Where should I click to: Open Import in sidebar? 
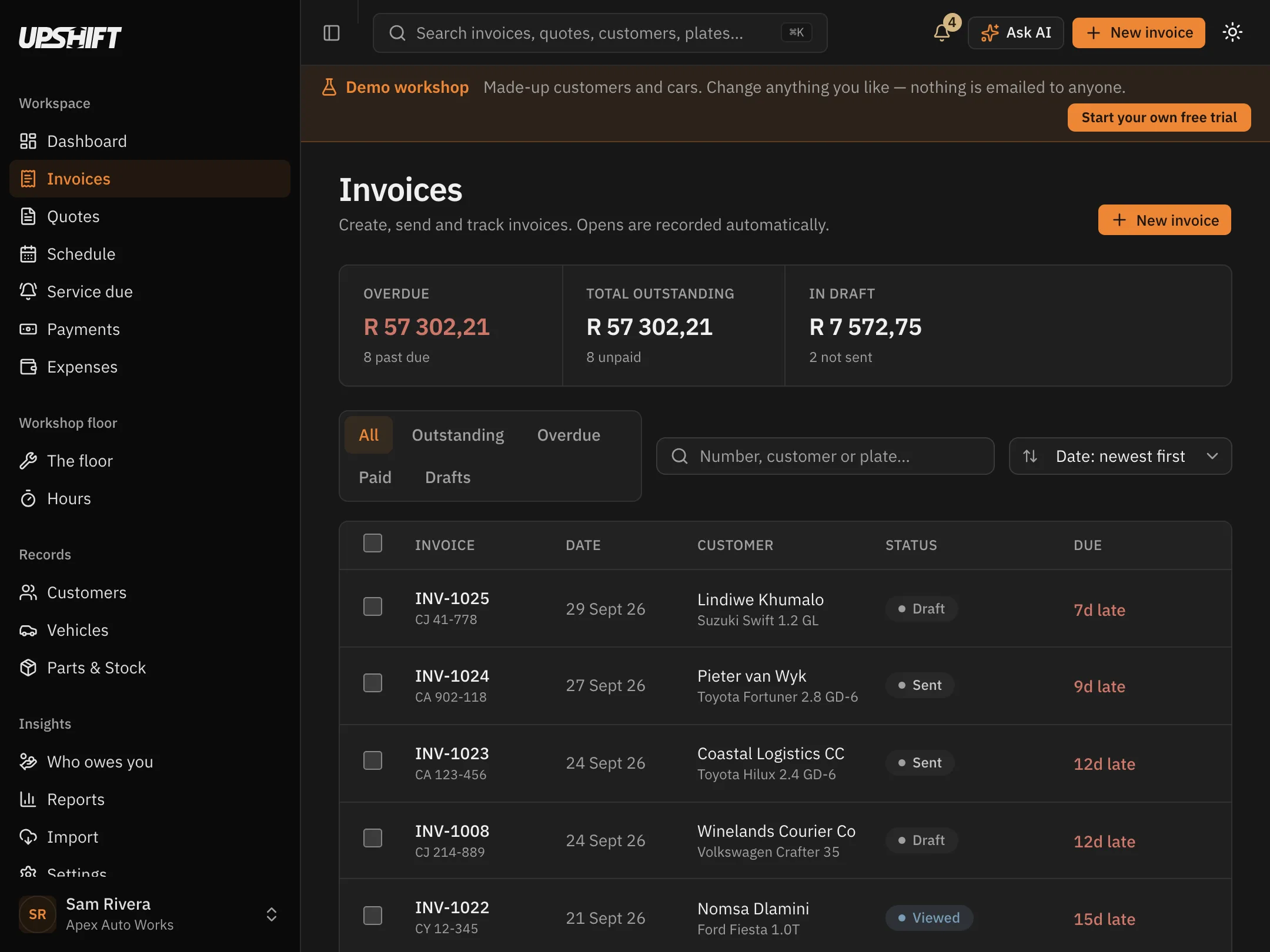[x=150, y=837]
